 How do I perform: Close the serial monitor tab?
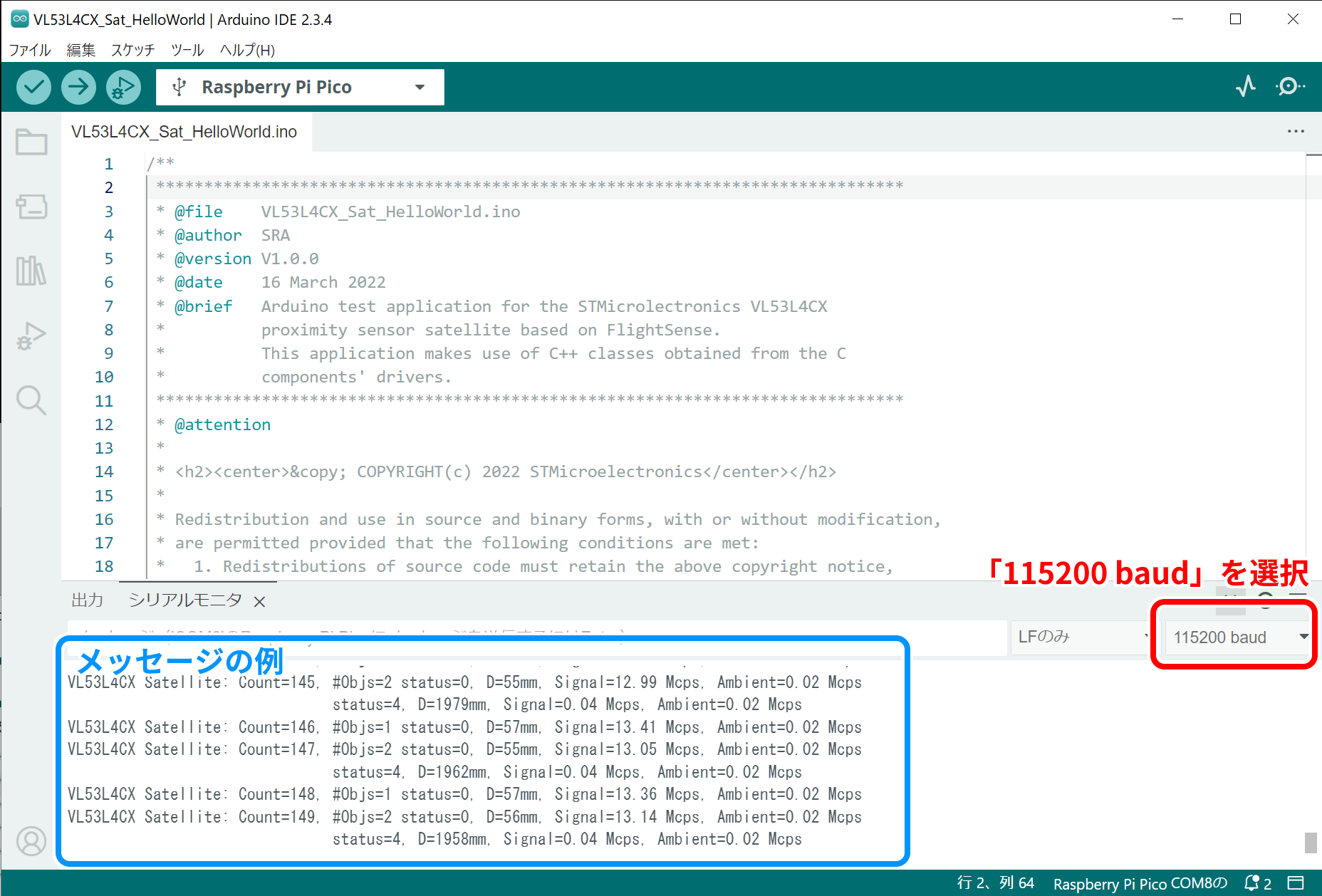[x=260, y=602]
